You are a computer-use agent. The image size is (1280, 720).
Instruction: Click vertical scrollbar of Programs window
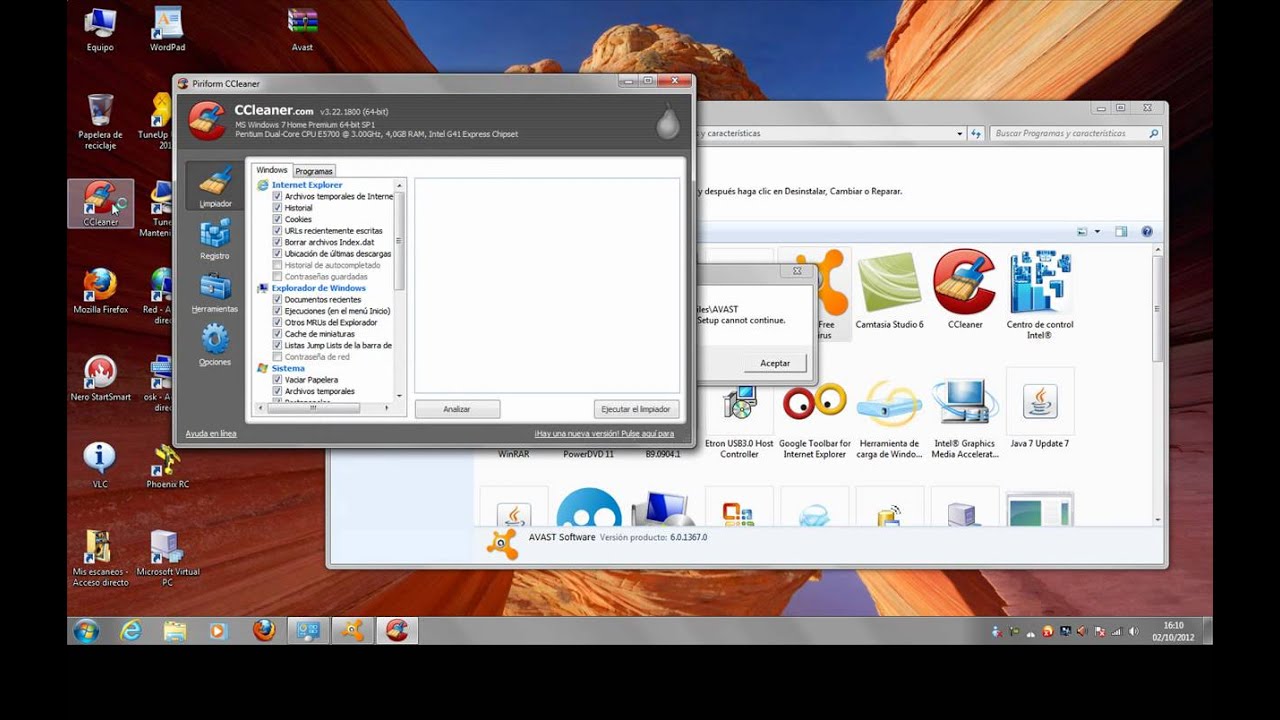(1158, 310)
